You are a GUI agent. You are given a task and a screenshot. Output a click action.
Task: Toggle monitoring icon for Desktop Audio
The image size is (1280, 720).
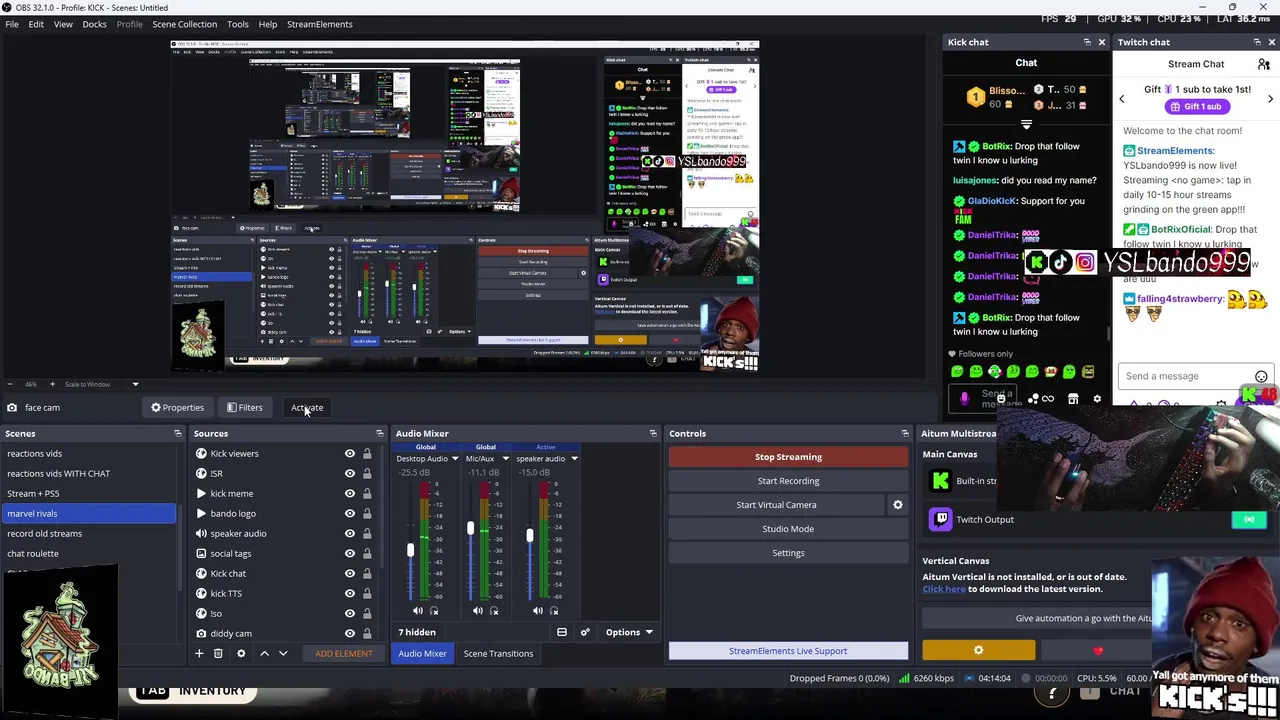pyautogui.click(x=434, y=611)
